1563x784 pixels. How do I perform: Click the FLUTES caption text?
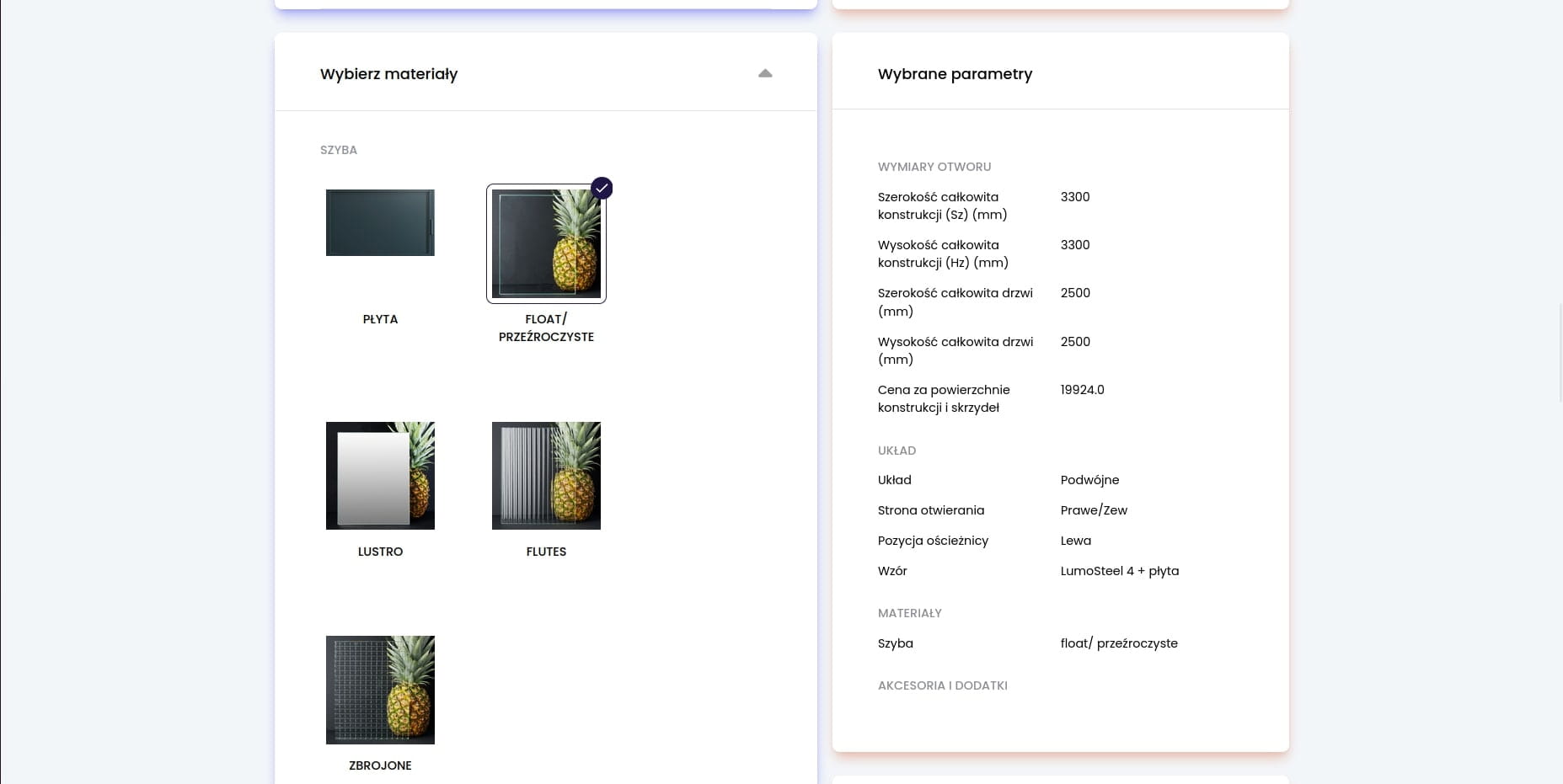click(546, 552)
